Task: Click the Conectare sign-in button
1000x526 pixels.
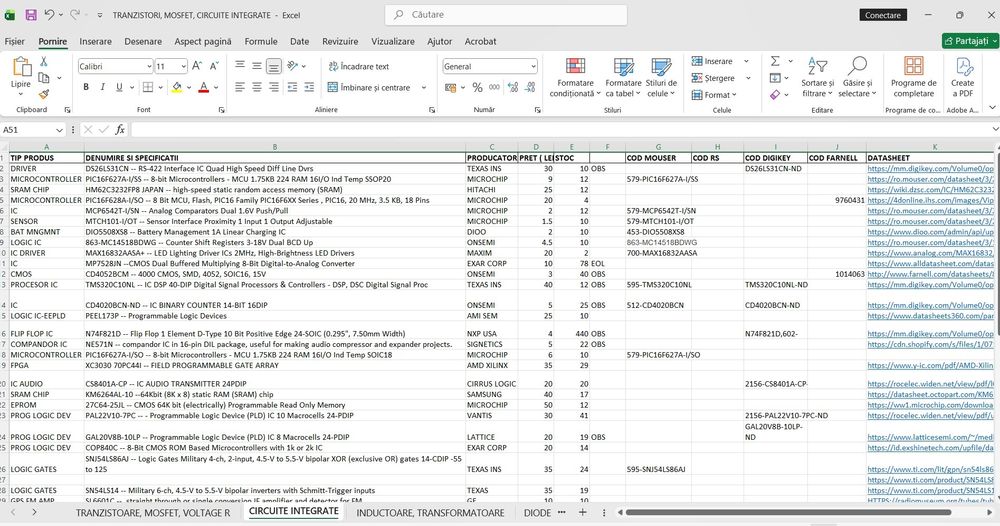Action: click(x=883, y=15)
